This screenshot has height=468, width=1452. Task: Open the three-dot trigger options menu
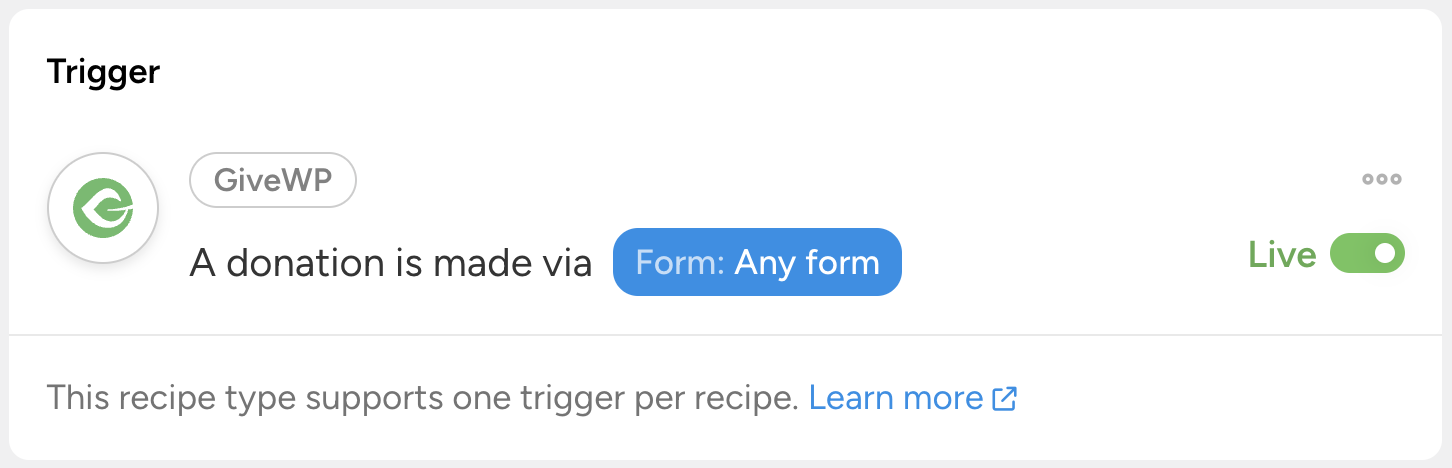(x=1382, y=180)
